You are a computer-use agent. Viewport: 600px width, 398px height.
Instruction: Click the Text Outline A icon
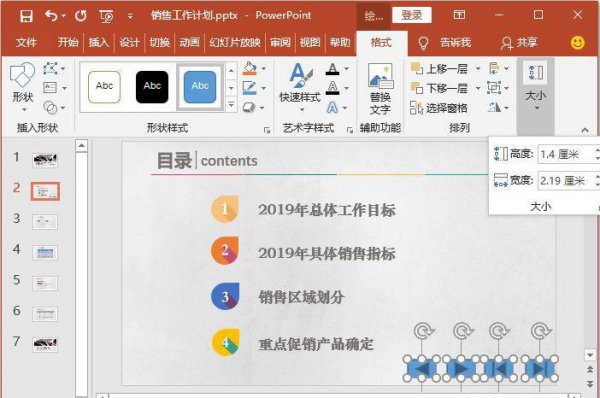tap(333, 88)
